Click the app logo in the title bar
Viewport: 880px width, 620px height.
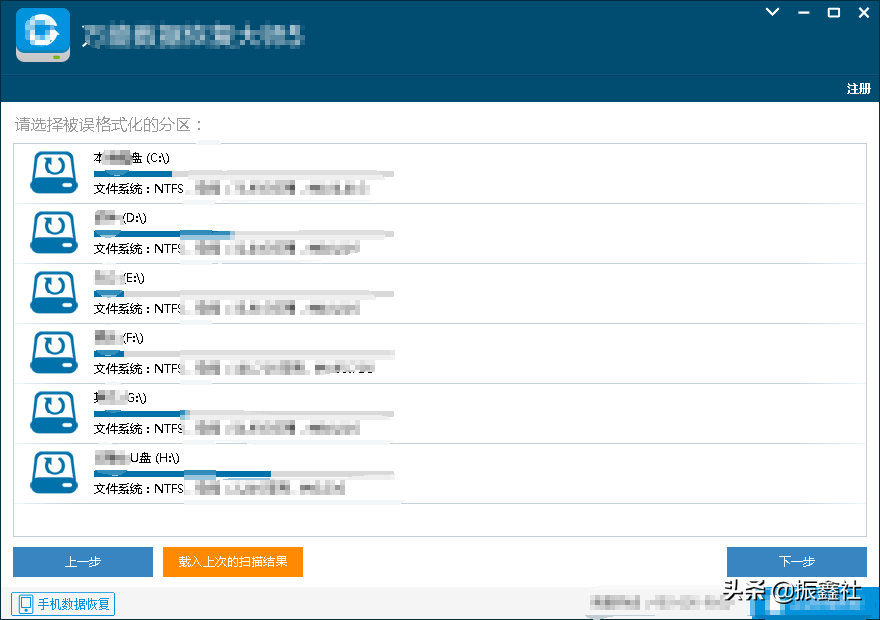coord(43,36)
